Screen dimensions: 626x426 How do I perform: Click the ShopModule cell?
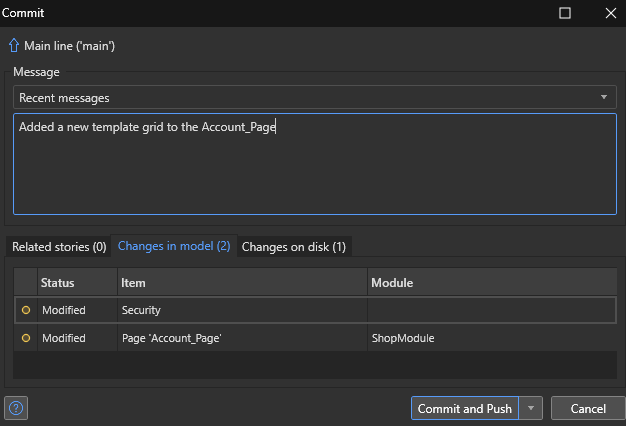(x=403, y=339)
